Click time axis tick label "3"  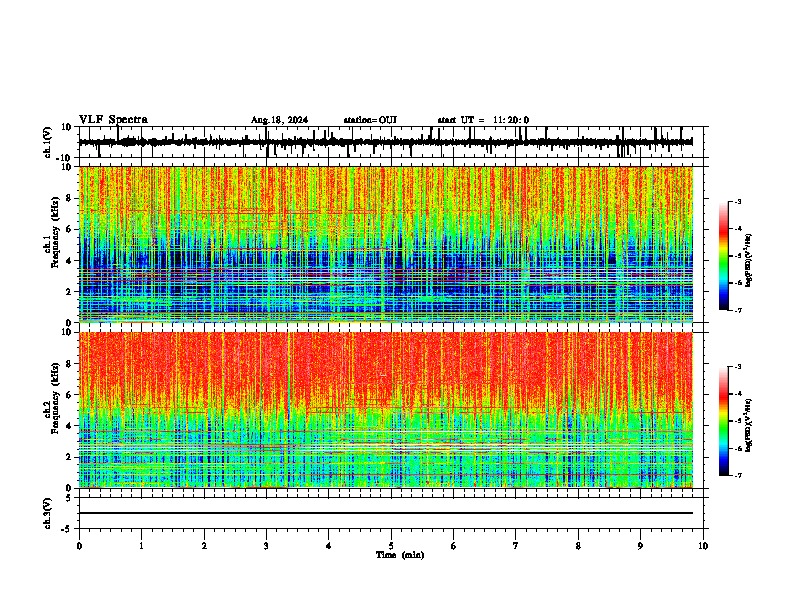[x=266, y=546]
